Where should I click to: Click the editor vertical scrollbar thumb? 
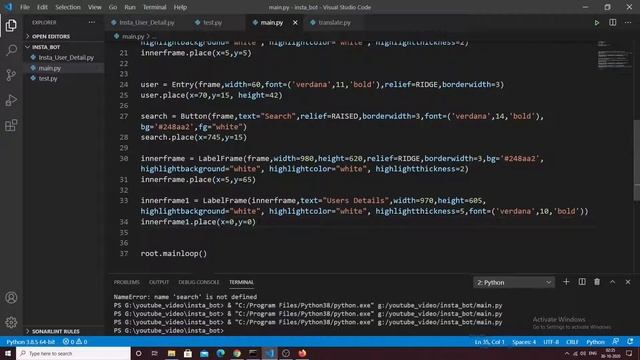click(636, 160)
